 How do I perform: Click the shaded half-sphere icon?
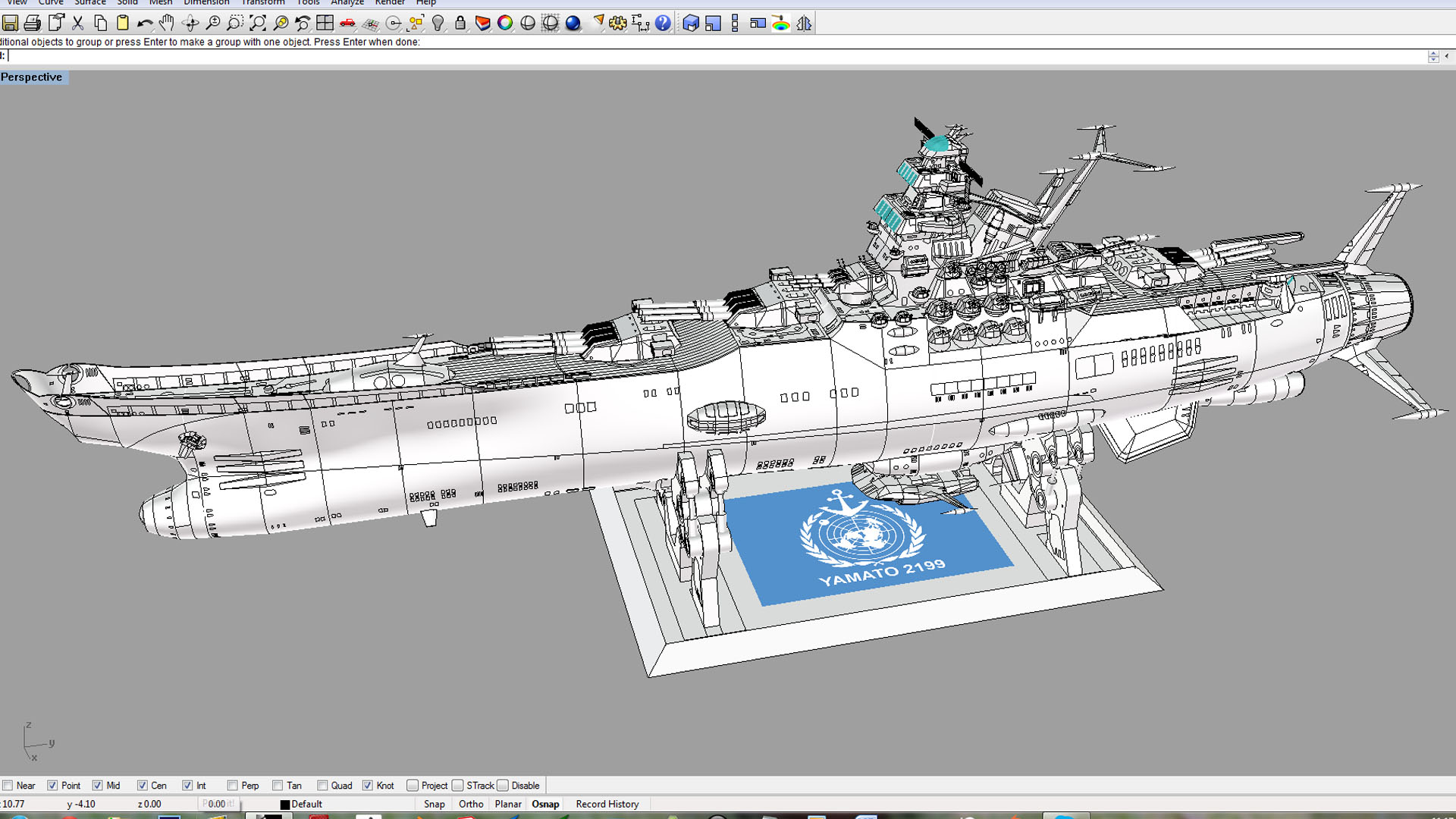click(528, 24)
